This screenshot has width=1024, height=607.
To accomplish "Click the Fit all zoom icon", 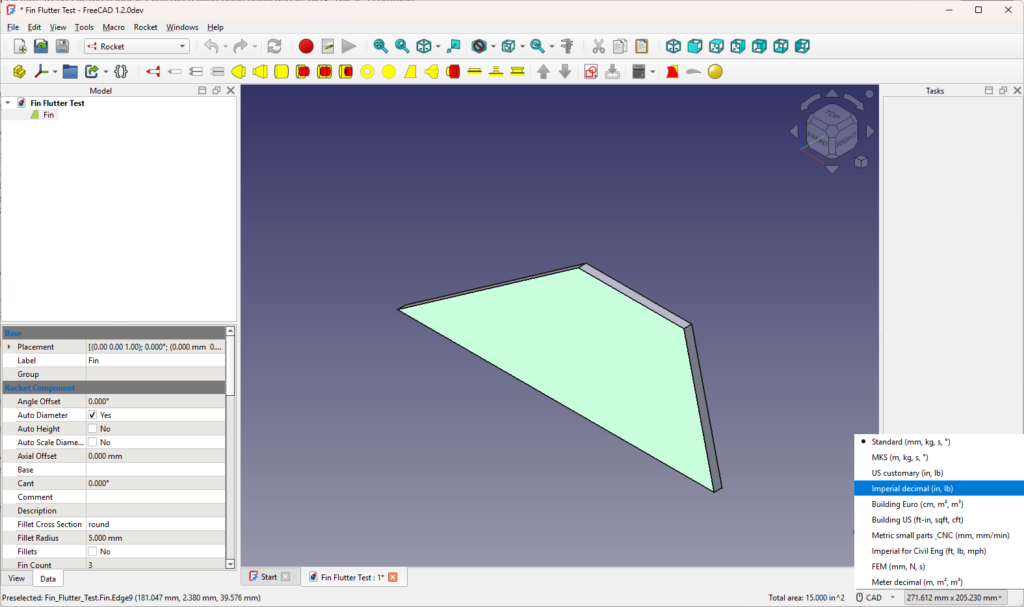I will click(x=380, y=46).
